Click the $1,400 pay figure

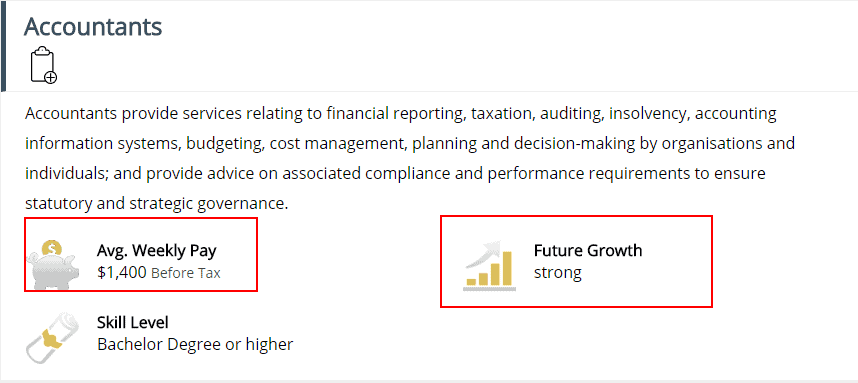click(121, 272)
